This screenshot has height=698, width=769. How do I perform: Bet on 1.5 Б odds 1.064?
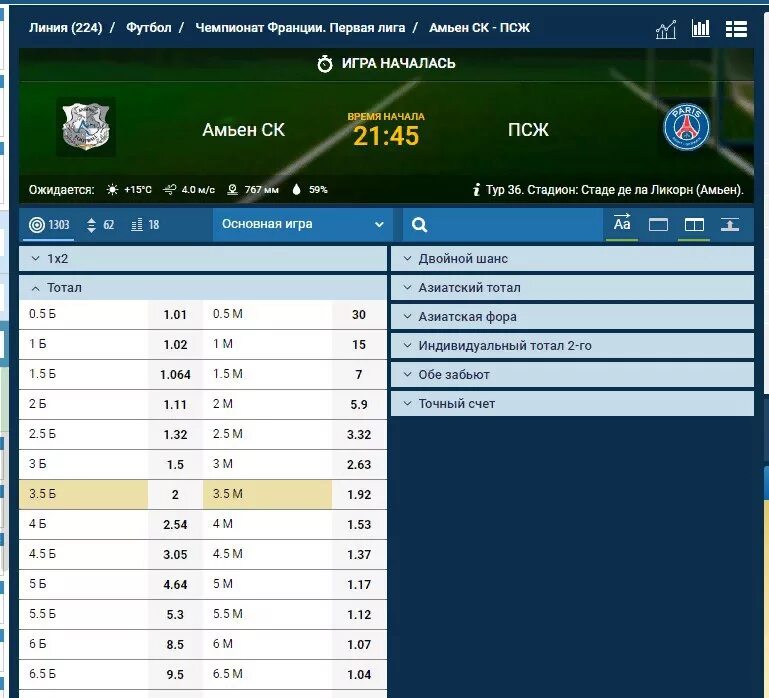pyautogui.click(x=175, y=374)
